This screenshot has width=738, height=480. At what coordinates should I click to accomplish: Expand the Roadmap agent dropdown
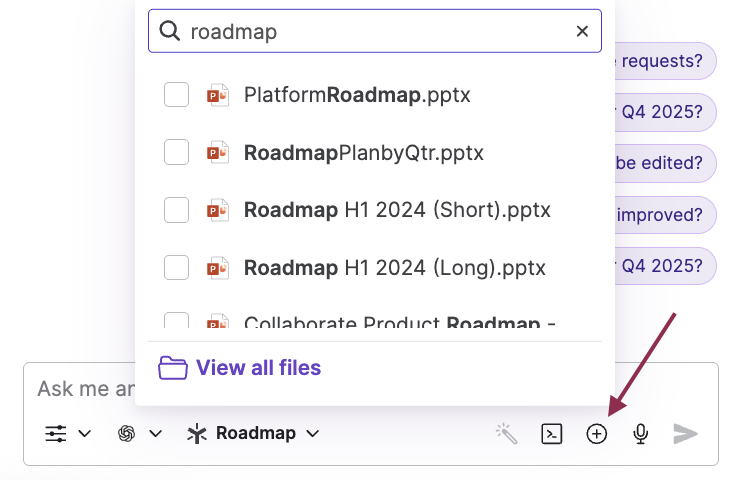click(254, 433)
